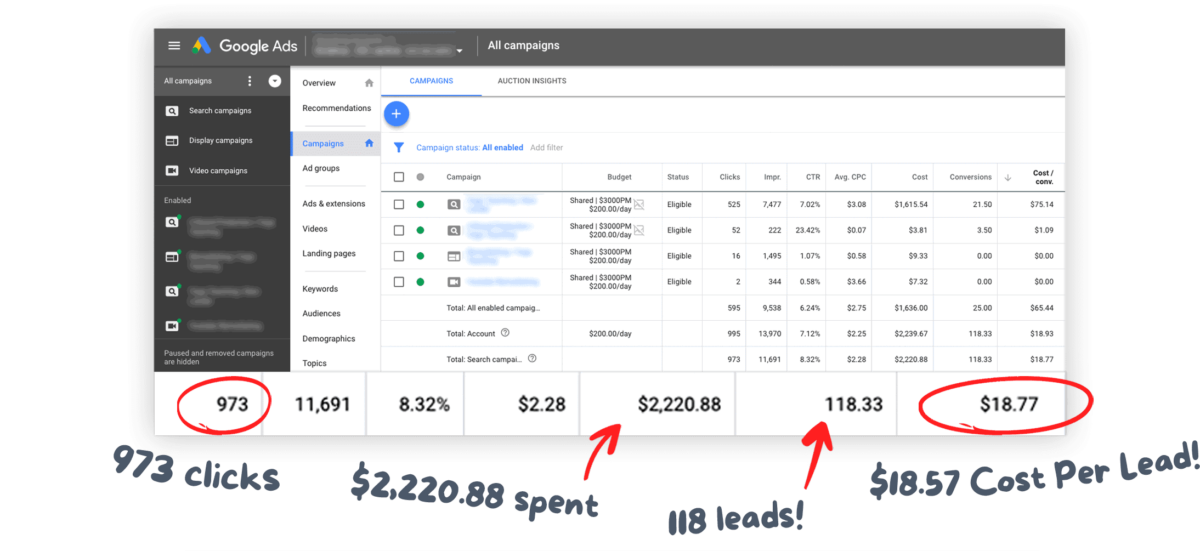1200x551 pixels.
Task: Open the green status dot of second campaign
Action: coord(420,230)
